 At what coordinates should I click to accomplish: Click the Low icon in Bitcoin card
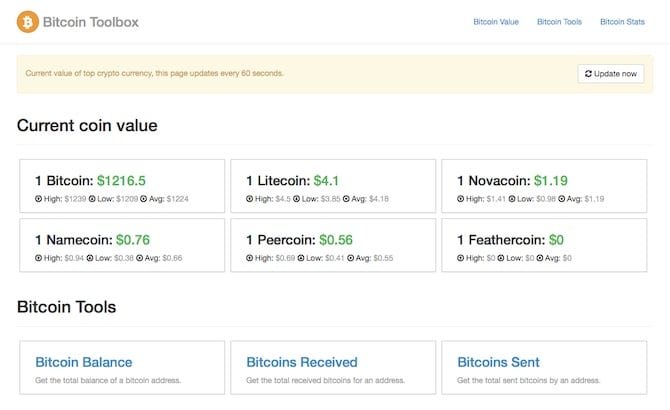click(92, 199)
